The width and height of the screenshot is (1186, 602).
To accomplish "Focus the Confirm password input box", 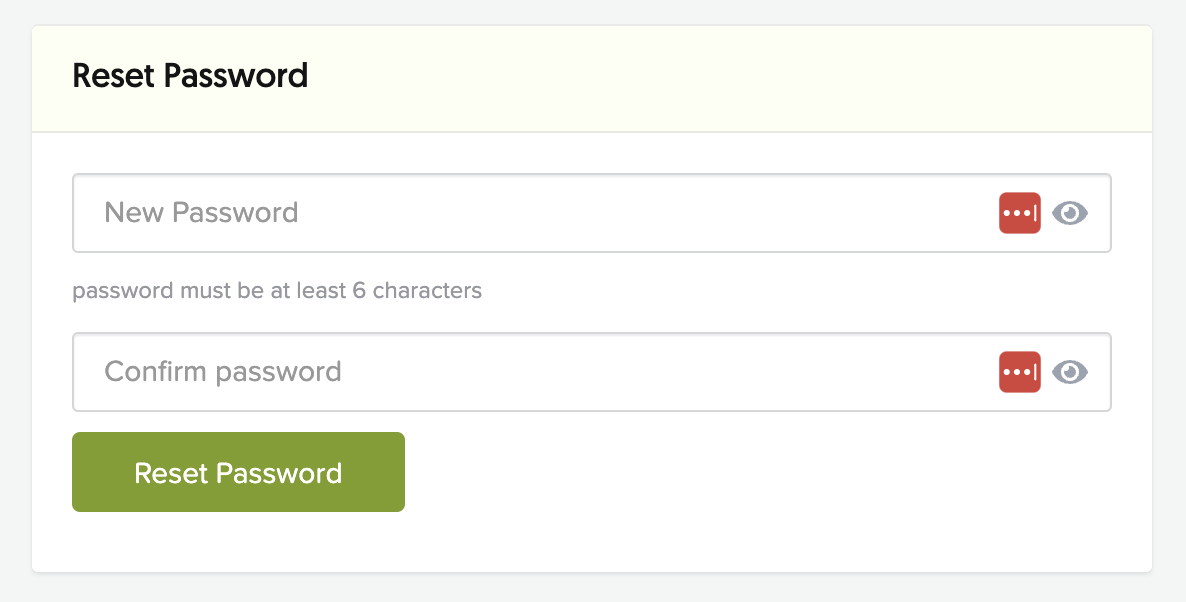I will point(591,372).
